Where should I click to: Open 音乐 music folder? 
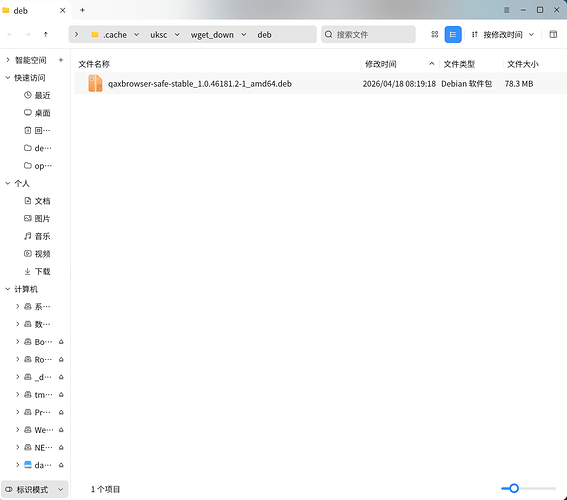(37, 236)
